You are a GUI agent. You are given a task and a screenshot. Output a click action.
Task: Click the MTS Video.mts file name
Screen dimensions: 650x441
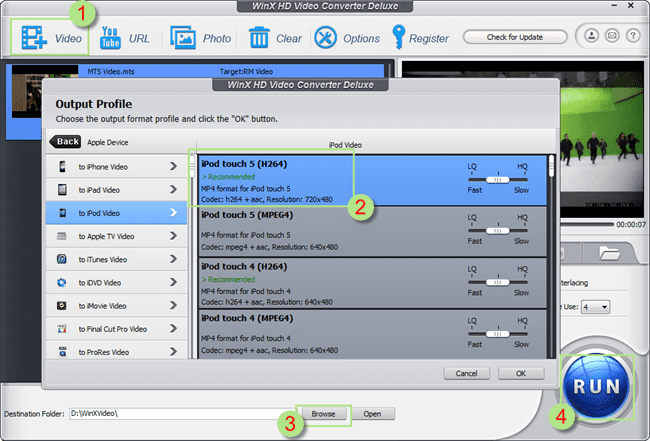tap(111, 71)
